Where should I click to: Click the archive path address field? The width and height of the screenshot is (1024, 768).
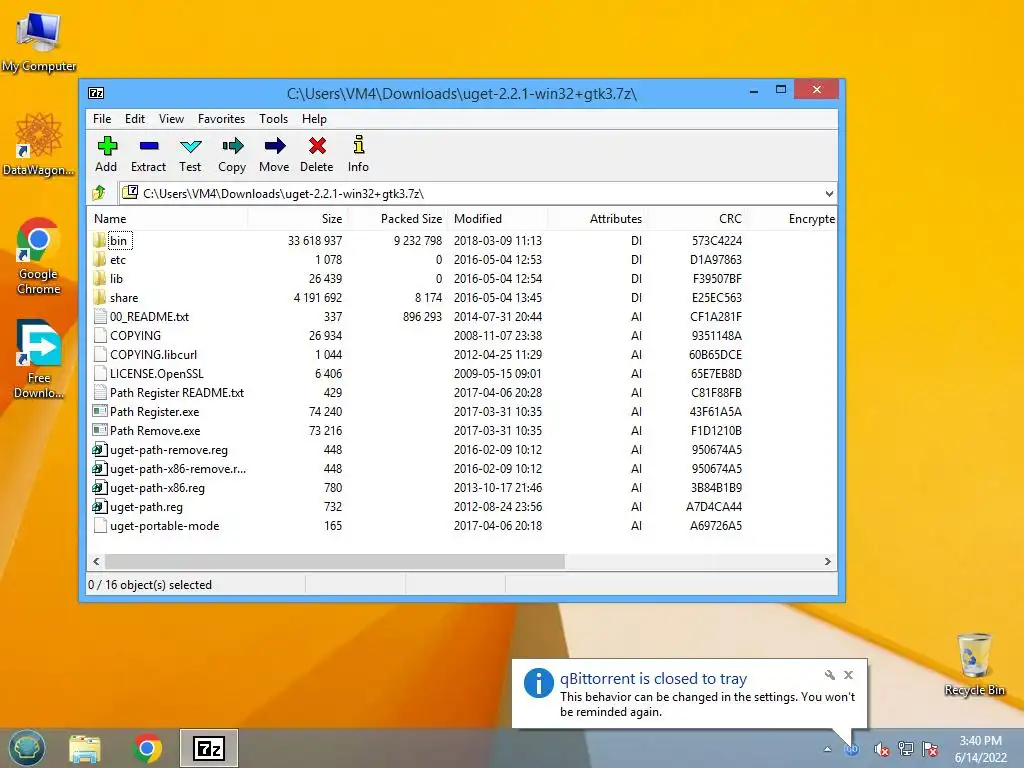[x=478, y=193]
